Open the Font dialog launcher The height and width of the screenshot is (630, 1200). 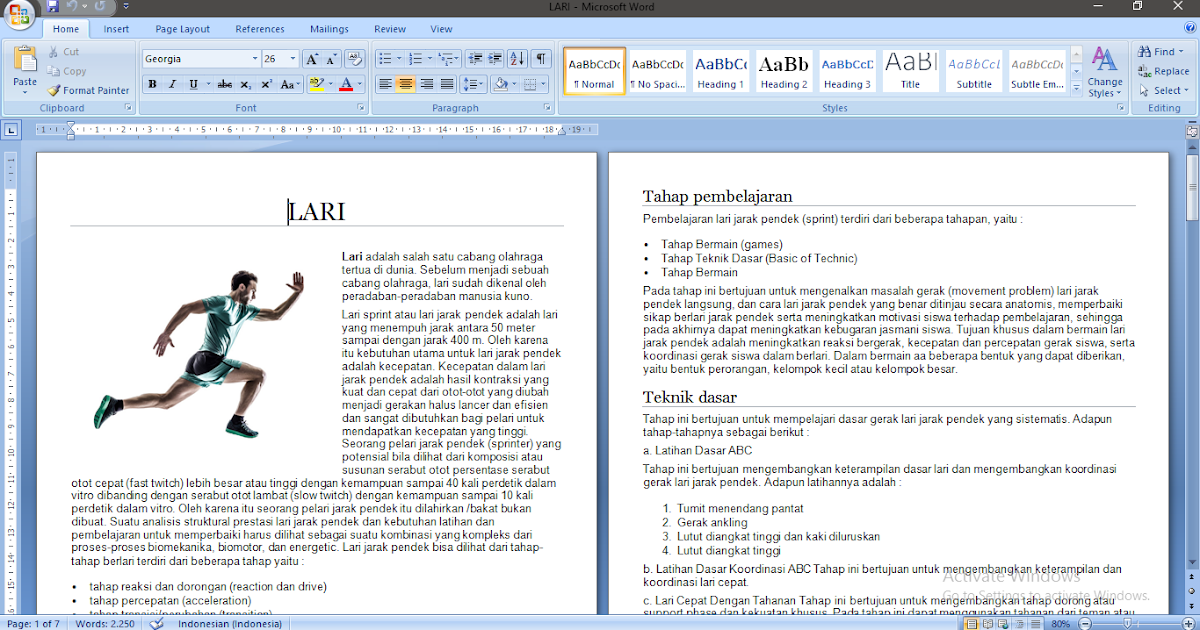[361, 107]
